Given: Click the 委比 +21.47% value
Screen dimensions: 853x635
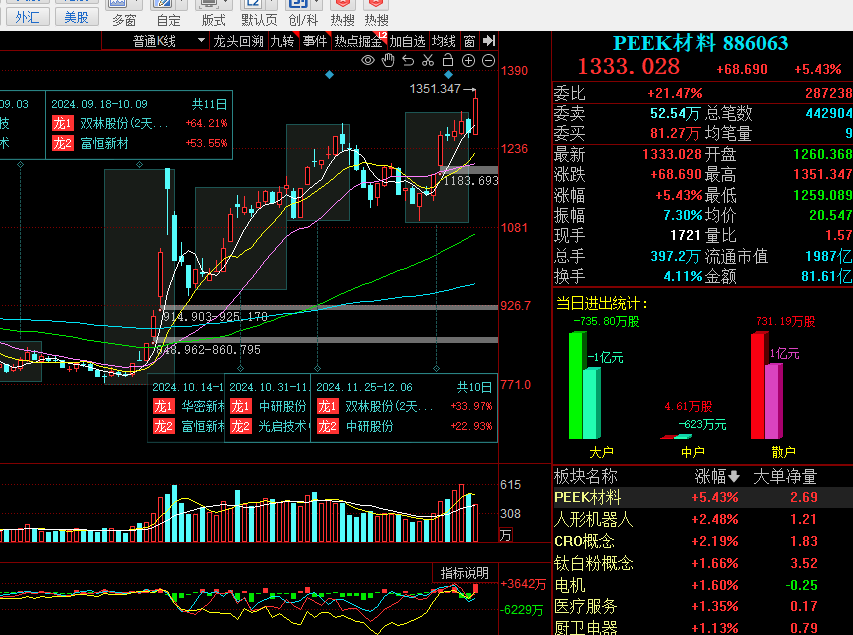Looking at the screenshot, I should point(675,94).
